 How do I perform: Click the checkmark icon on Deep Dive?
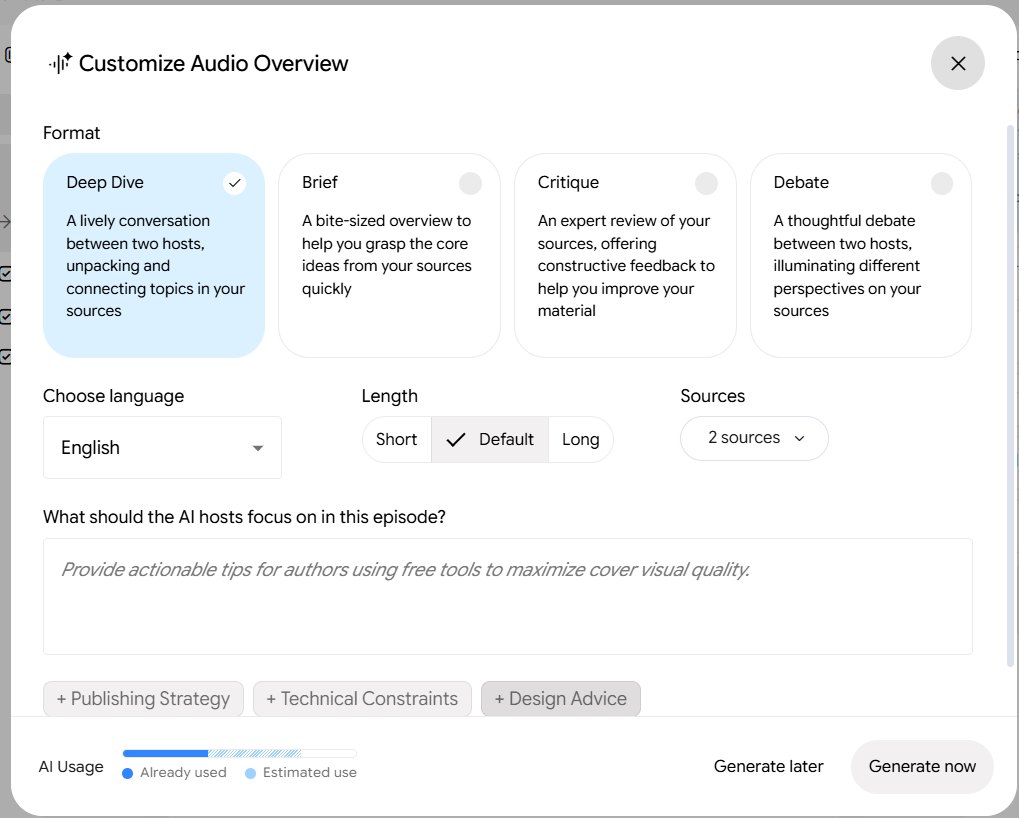235,183
